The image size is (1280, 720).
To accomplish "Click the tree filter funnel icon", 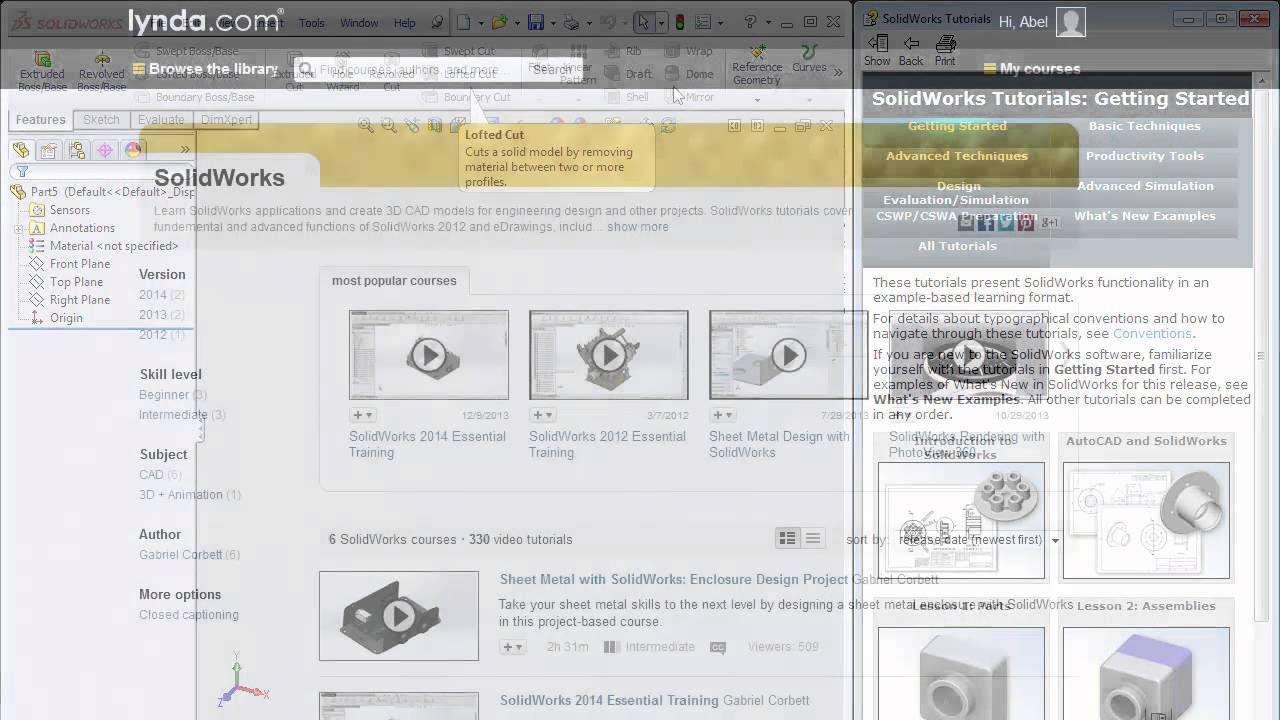I will click(x=22, y=172).
